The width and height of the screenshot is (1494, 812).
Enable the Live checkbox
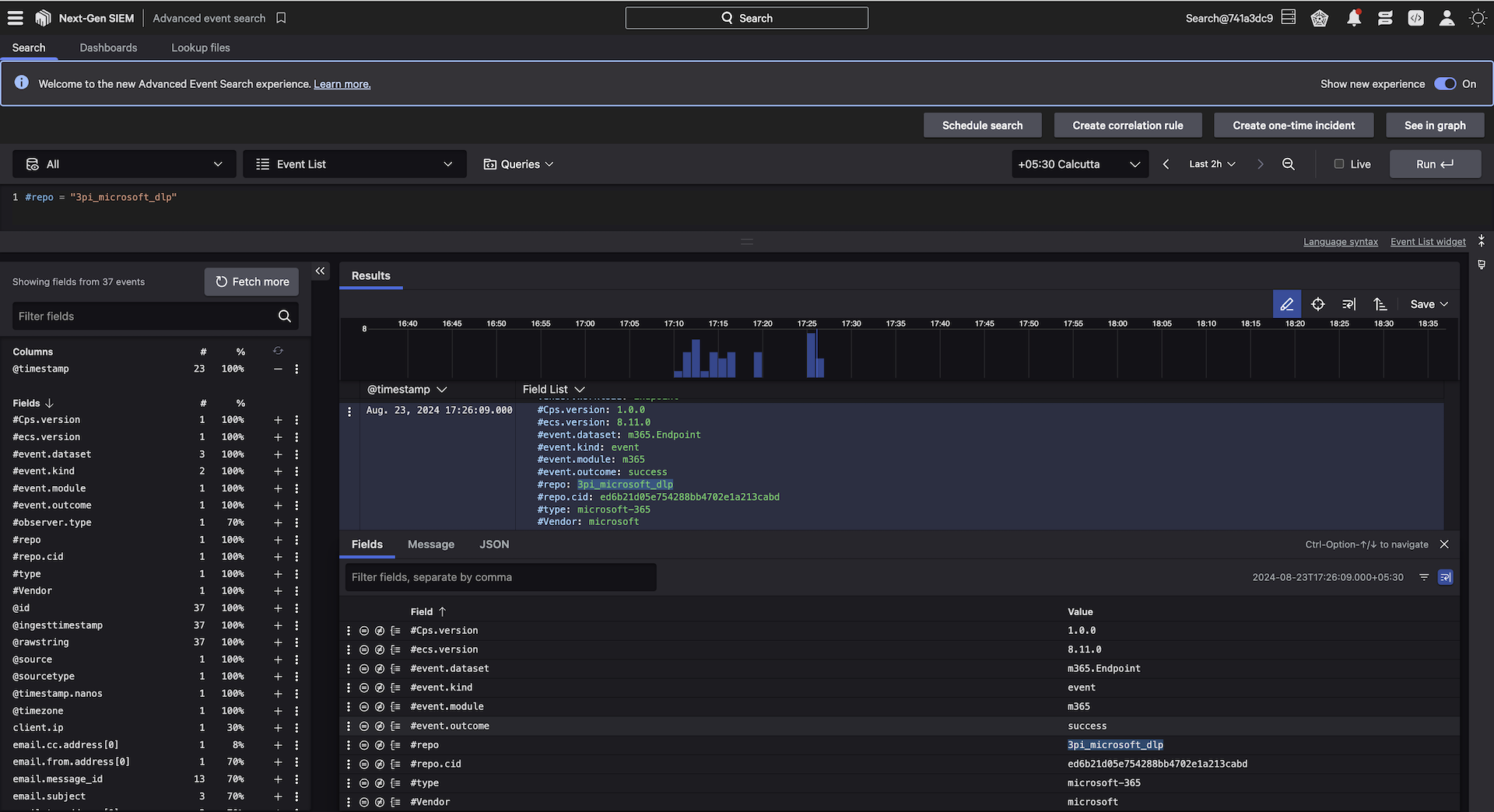pyautogui.click(x=1339, y=164)
